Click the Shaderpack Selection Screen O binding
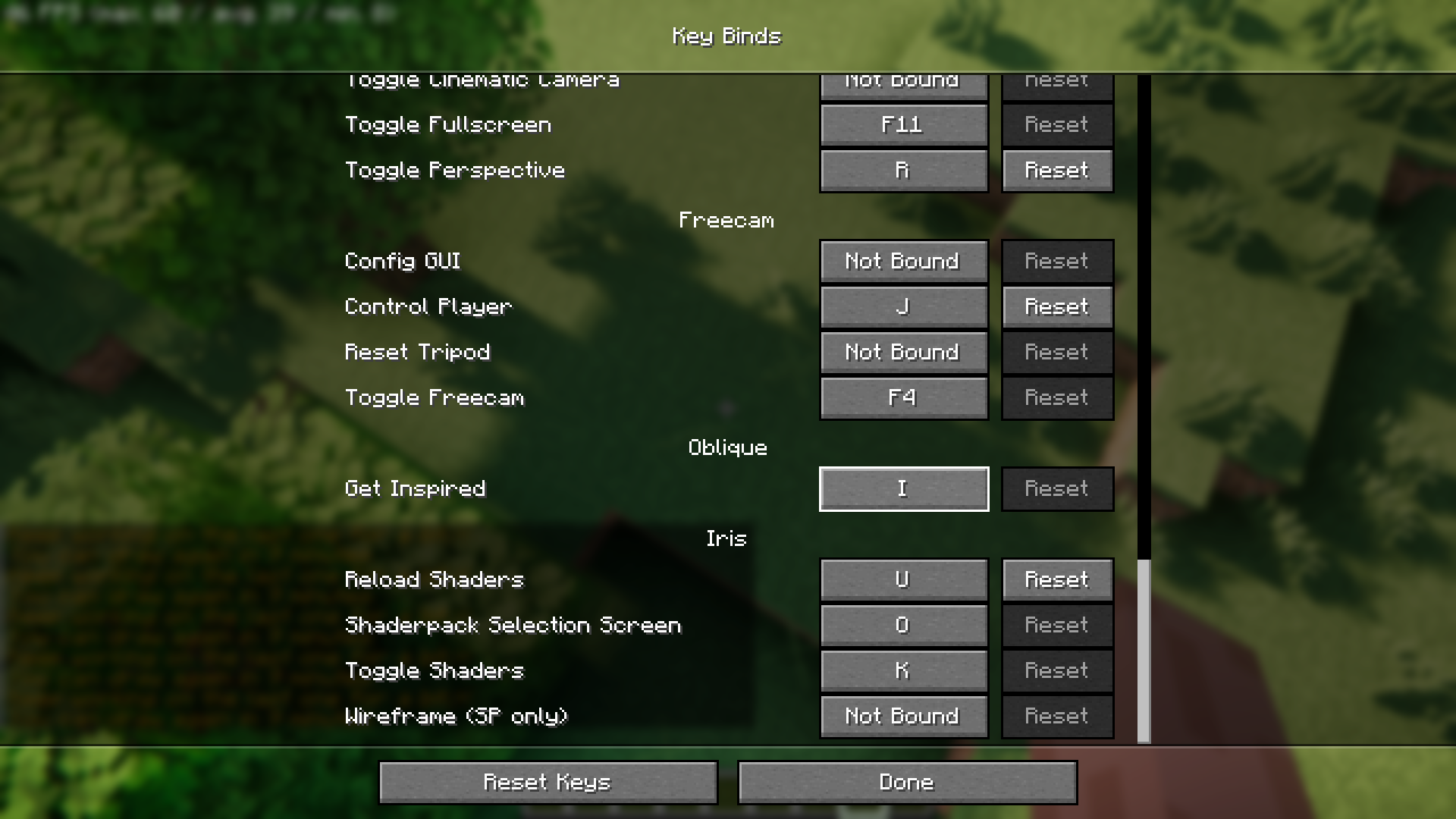 pos(902,624)
